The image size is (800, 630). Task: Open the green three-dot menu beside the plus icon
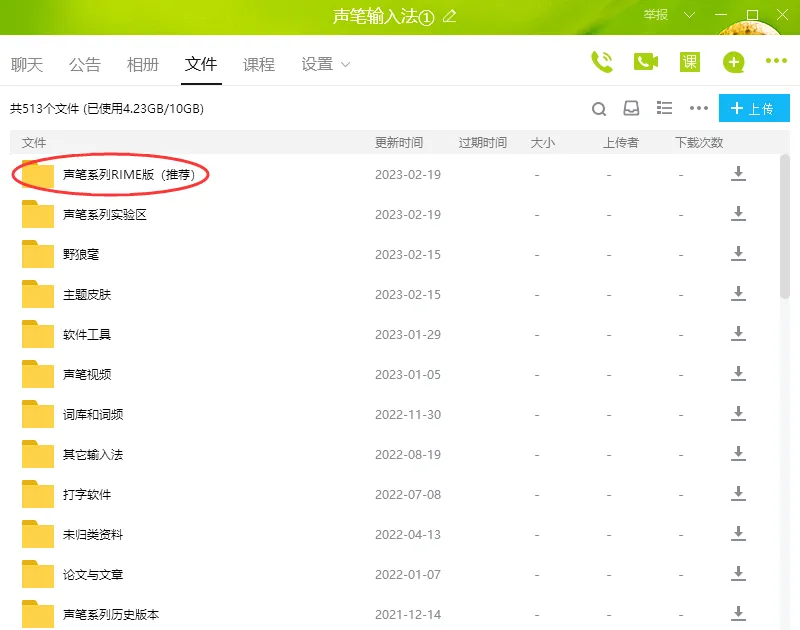(776, 62)
